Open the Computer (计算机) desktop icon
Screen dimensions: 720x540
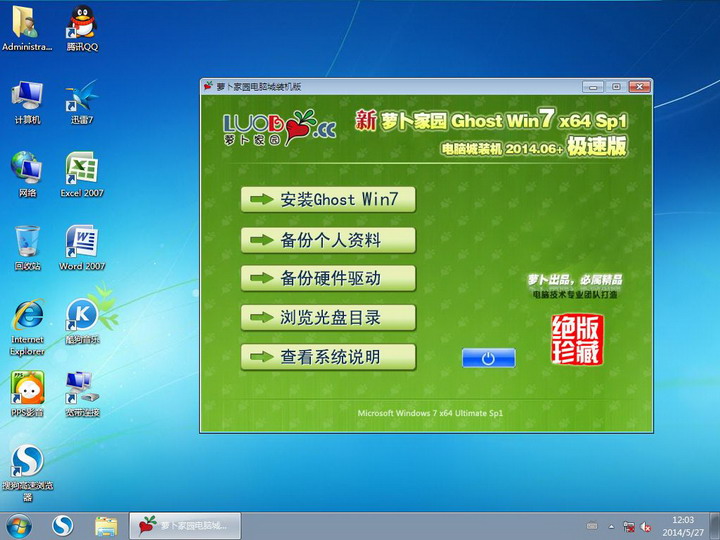27,97
